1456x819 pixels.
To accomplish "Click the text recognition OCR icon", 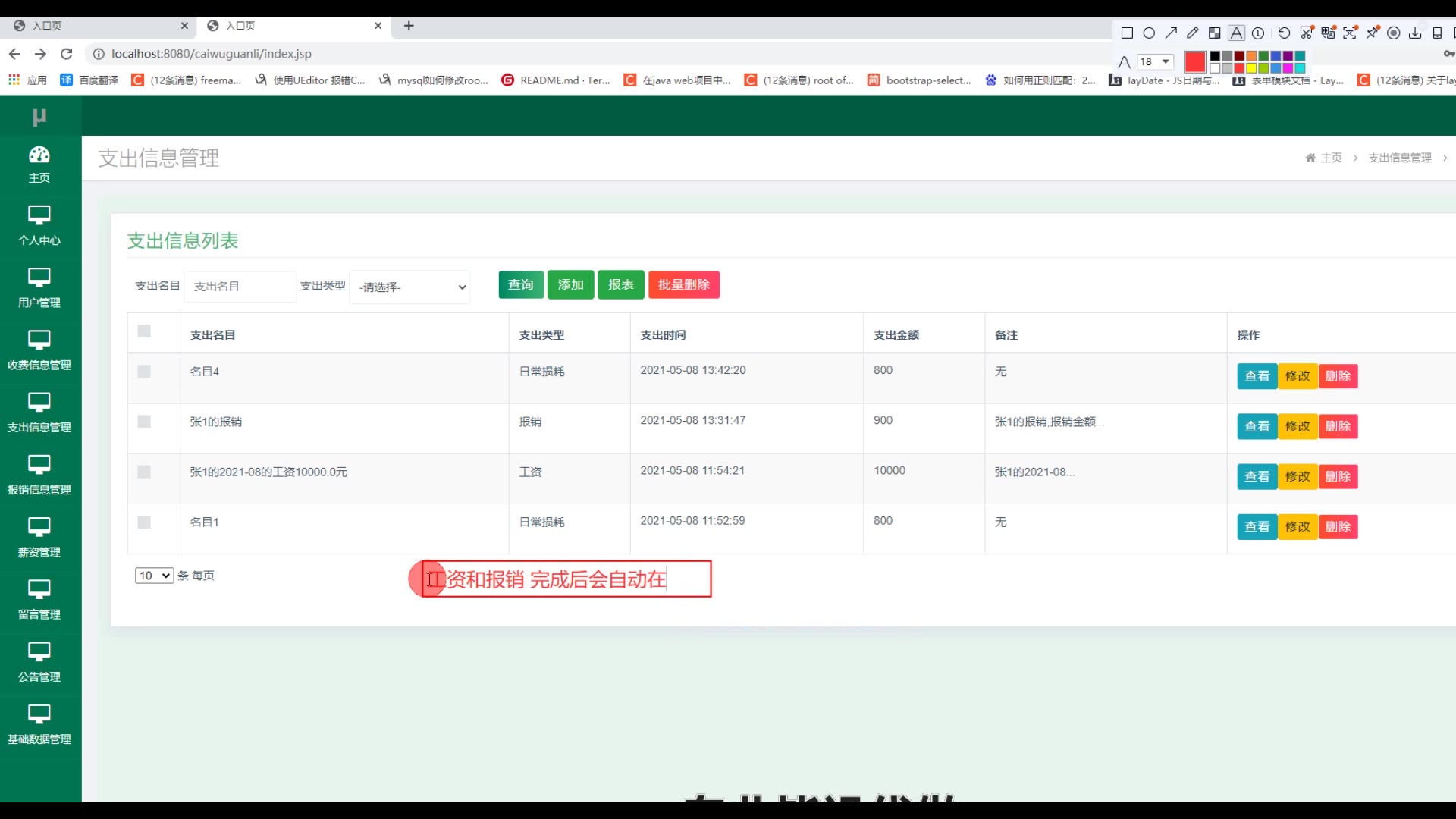I will point(1350,33).
